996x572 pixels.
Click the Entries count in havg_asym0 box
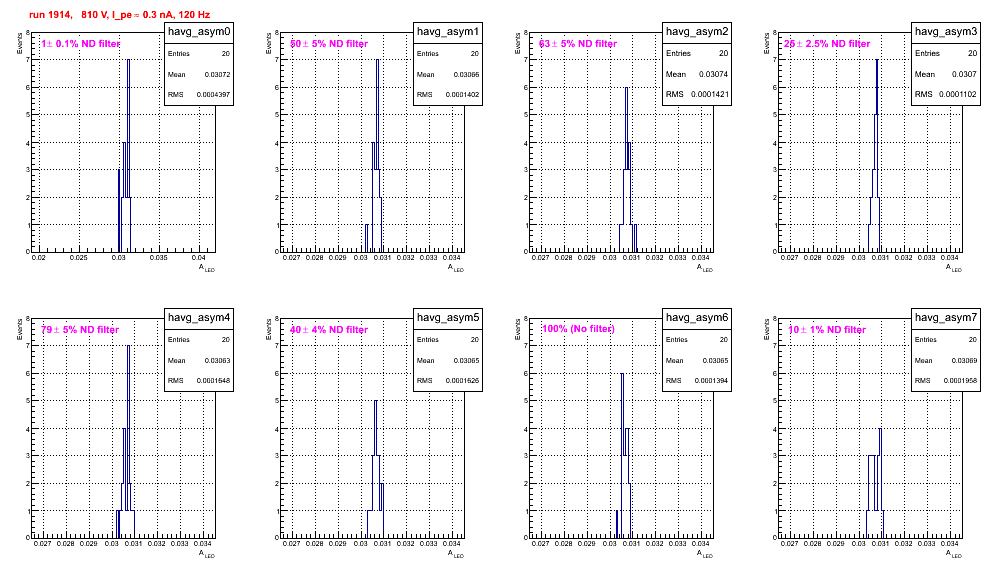[226, 54]
